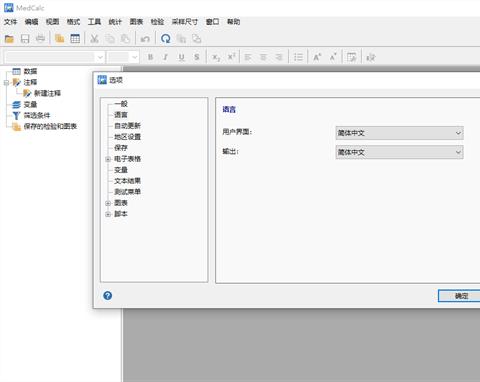Expand the 电子表格 node in options tree

[x=108, y=159]
